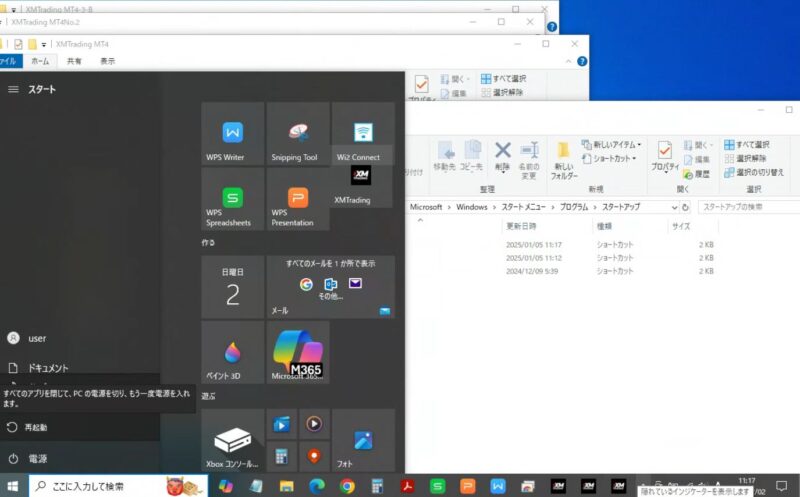
Task: Switch to the 共有 tab in XMTrading MT4
Action: 74,61
